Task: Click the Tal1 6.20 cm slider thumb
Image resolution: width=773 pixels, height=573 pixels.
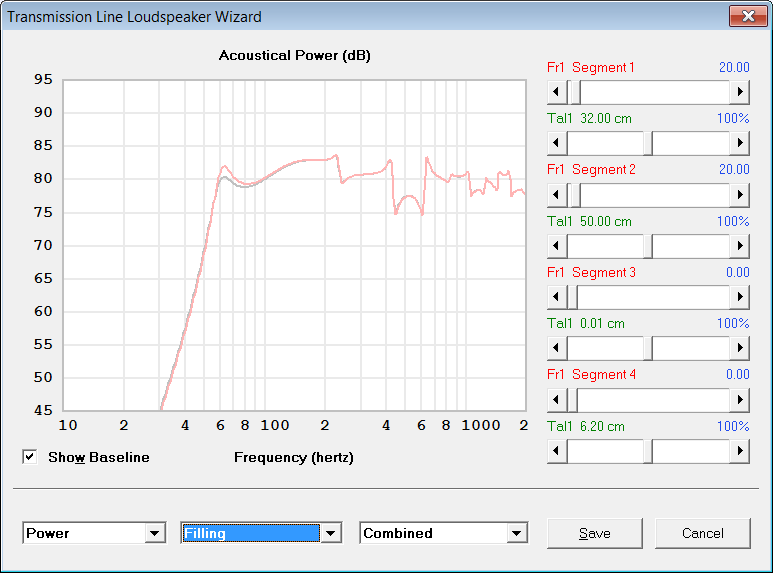Action: coord(648,451)
